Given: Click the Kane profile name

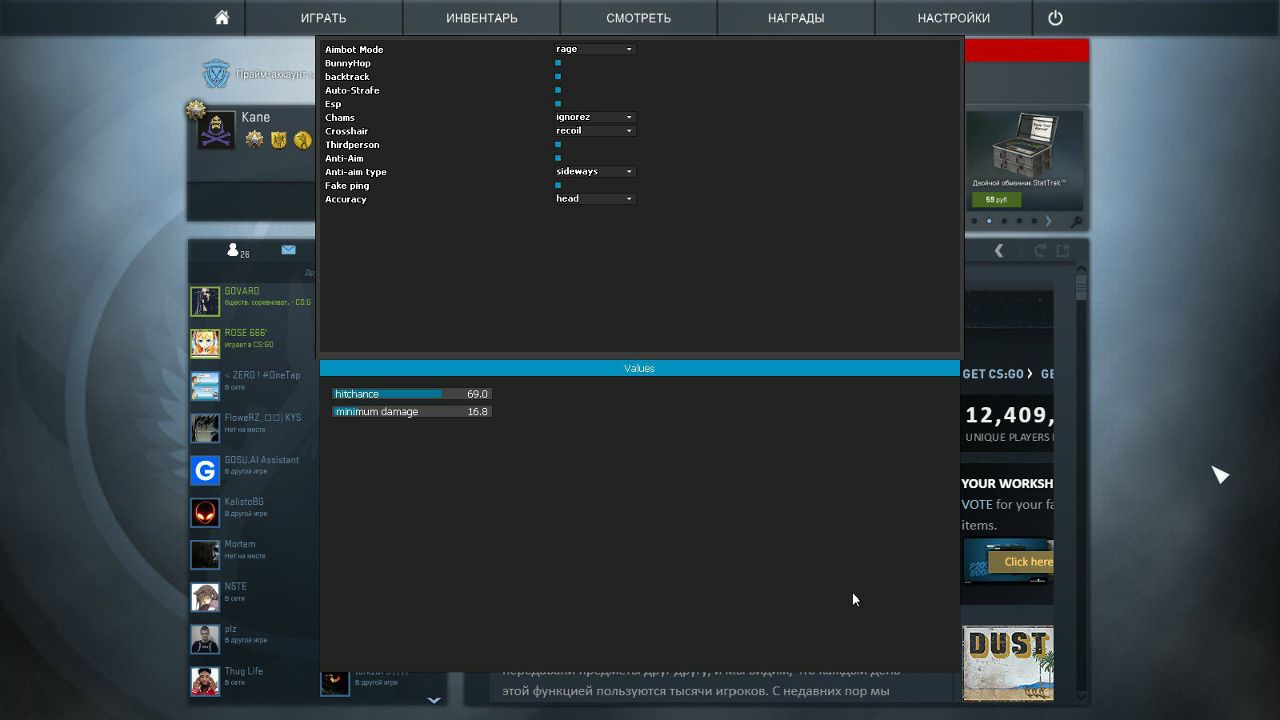Looking at the screenshot, I should (x=256, y=117).
